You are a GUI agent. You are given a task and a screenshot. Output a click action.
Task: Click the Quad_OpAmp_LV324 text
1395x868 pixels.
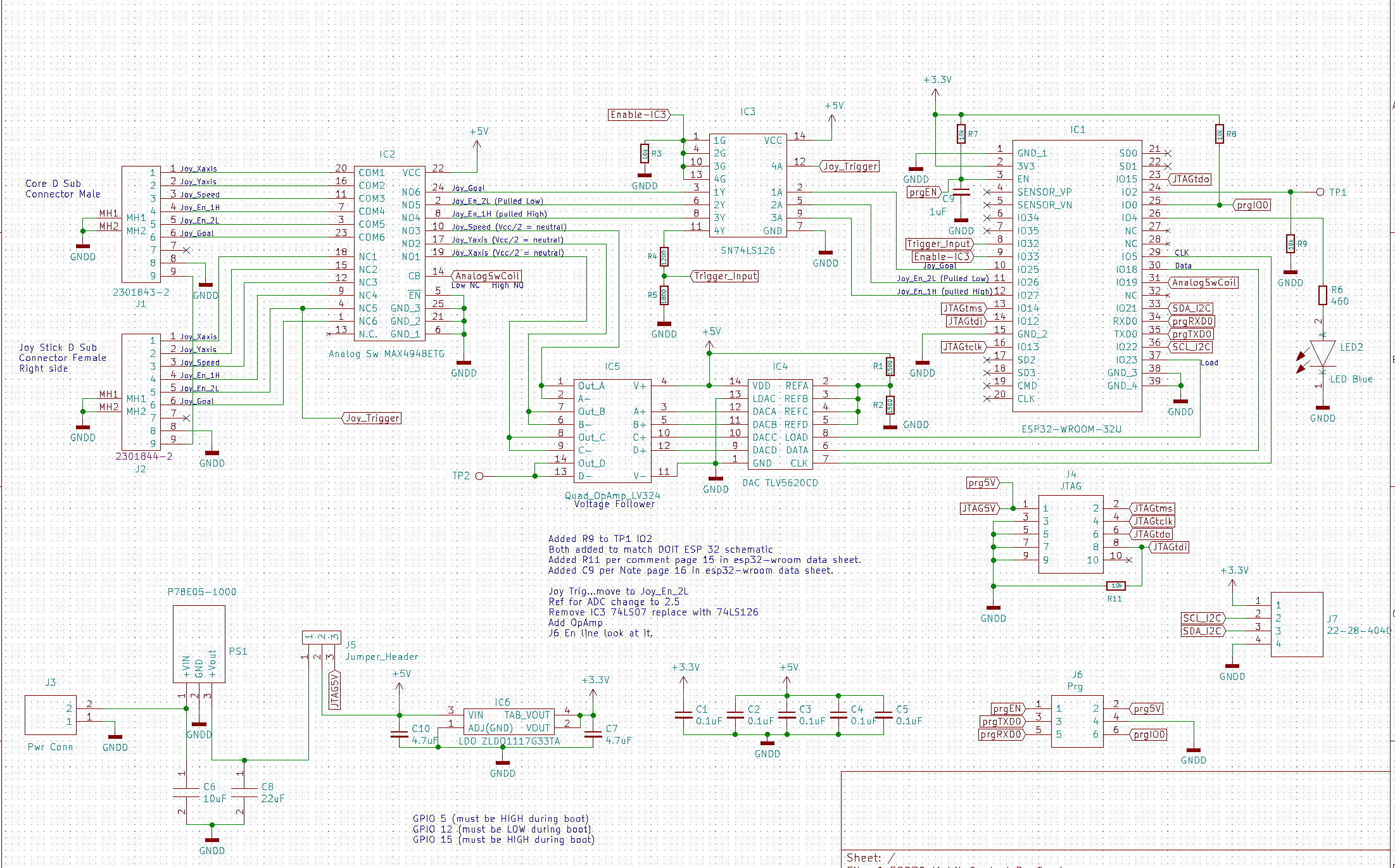[x=612, y=496]
